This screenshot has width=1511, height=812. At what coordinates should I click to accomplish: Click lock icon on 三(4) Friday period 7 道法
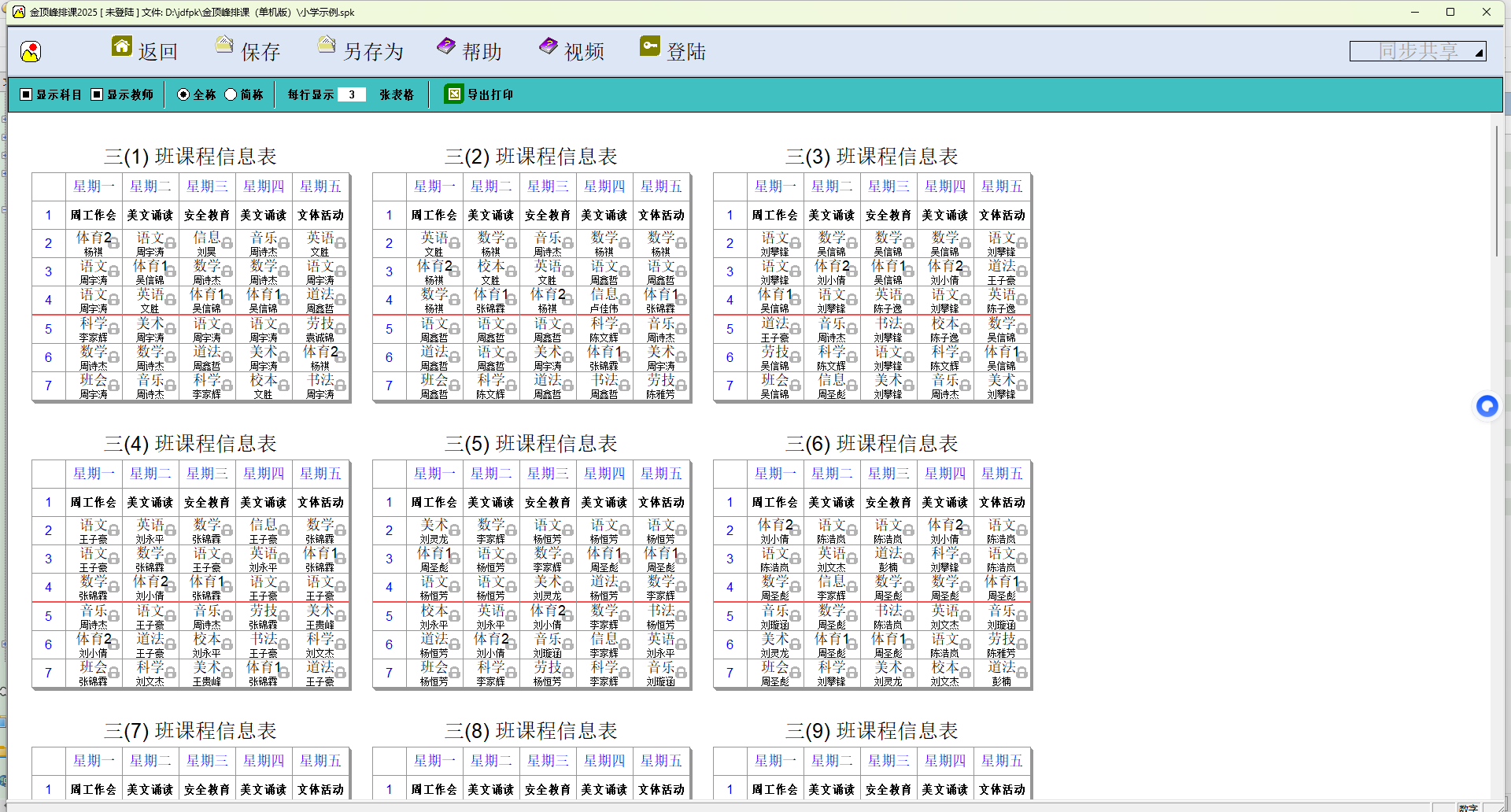(341, 673)
